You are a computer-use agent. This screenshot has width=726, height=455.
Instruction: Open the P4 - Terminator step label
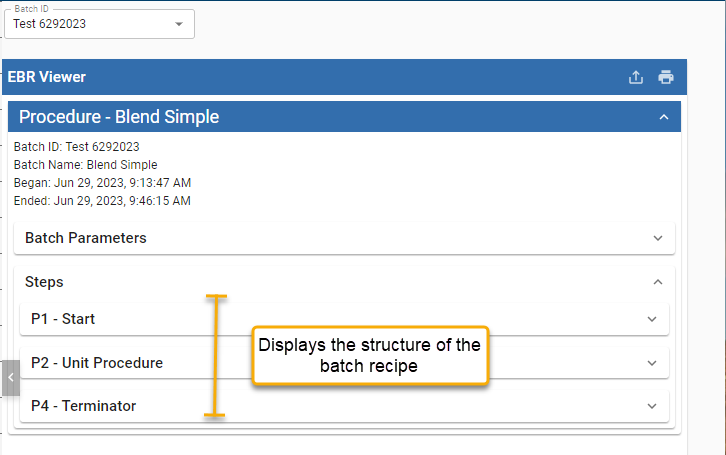[x=83, y=406]
